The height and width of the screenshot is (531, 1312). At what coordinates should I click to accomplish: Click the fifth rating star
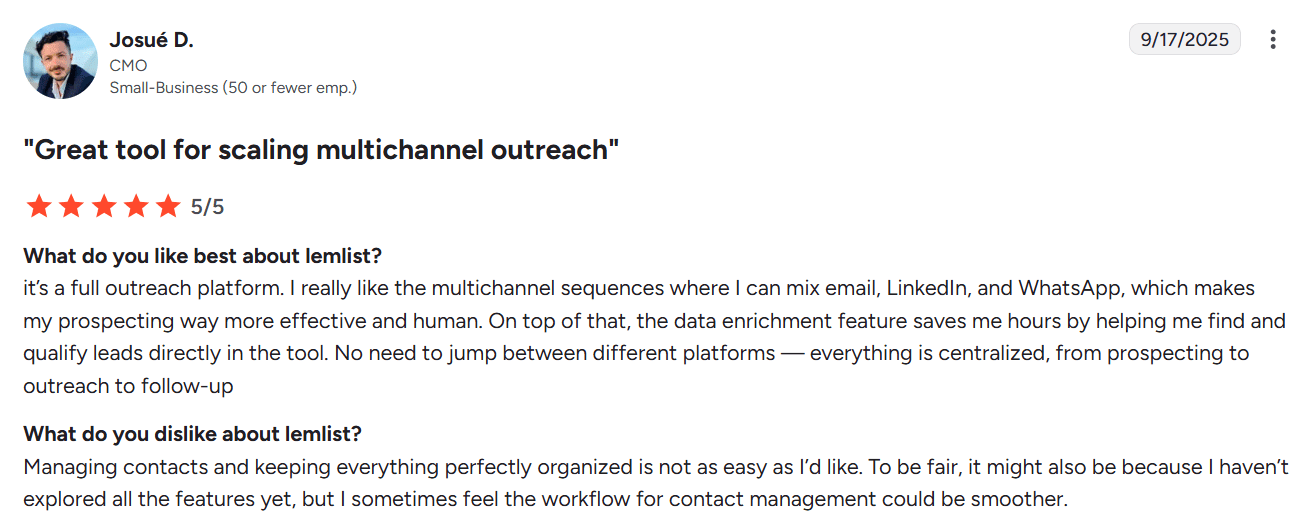click(168, 207)
